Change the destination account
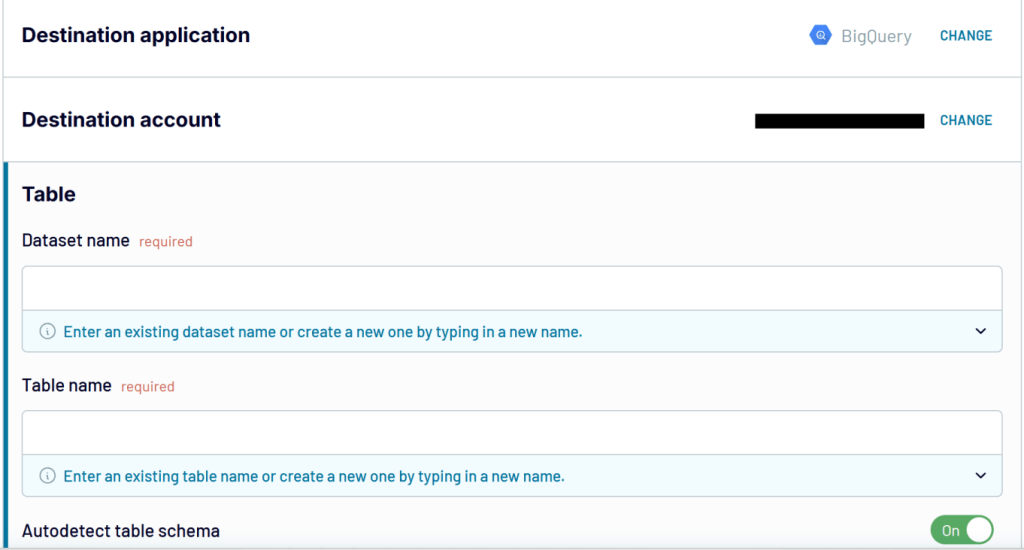1024x550 pixels. point(966,120)
